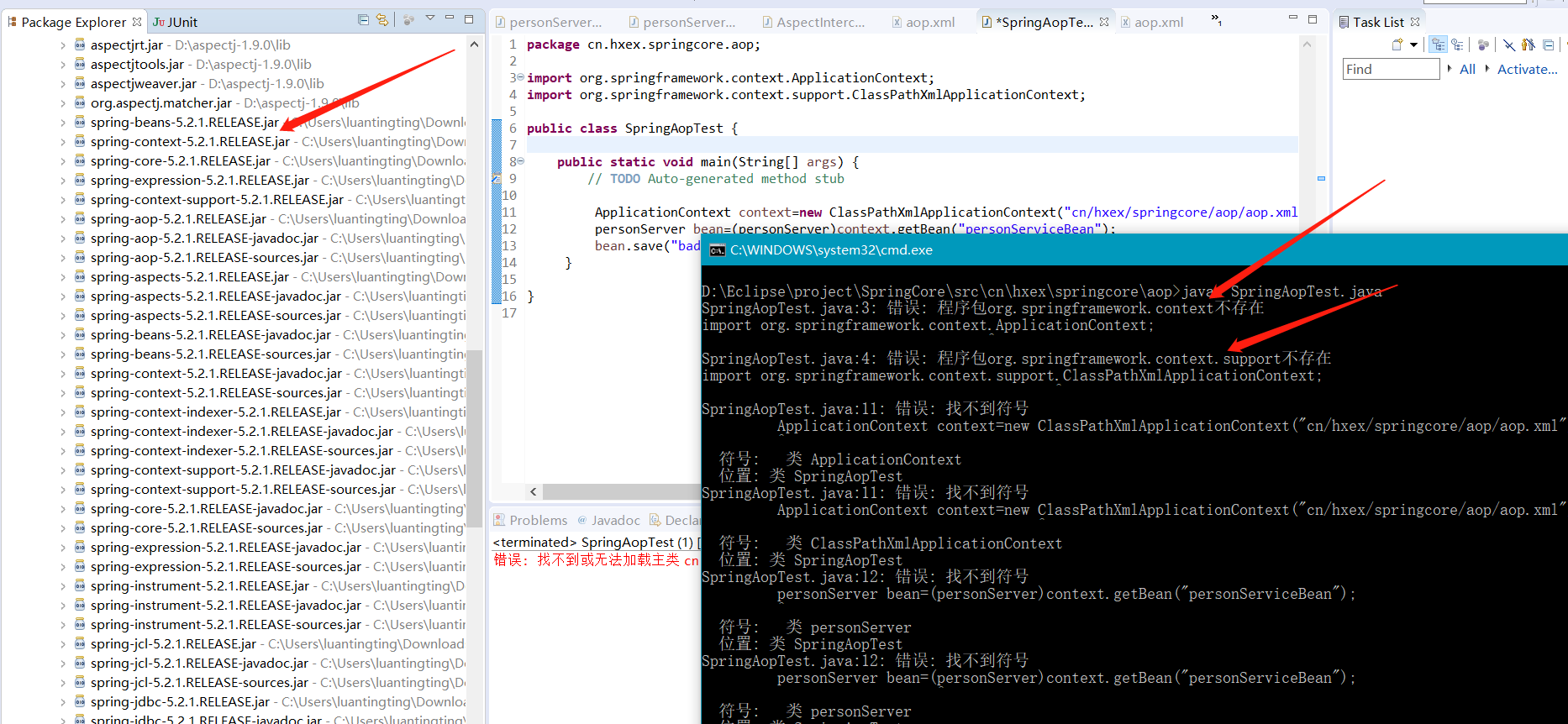The image size is (1568, 724).
Task: Toggle folding of main method at line 8
Action: point(520,161)
